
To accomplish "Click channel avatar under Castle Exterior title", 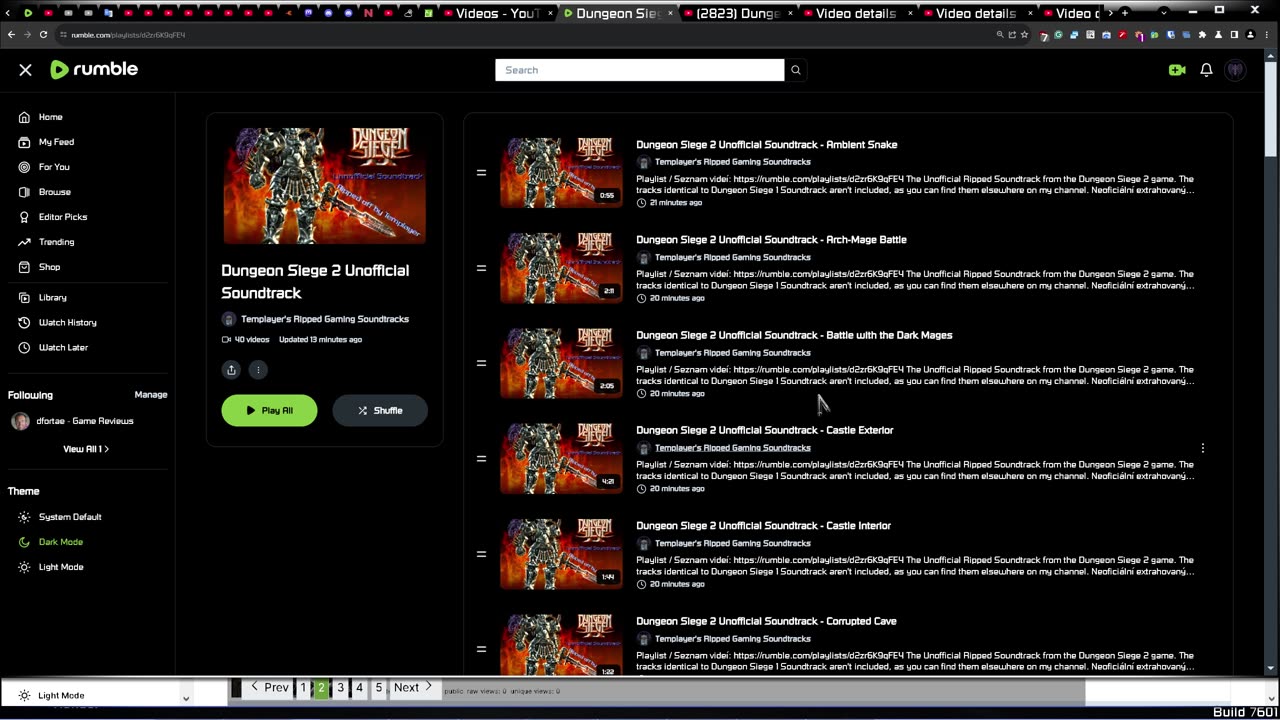I will (643, 448).
